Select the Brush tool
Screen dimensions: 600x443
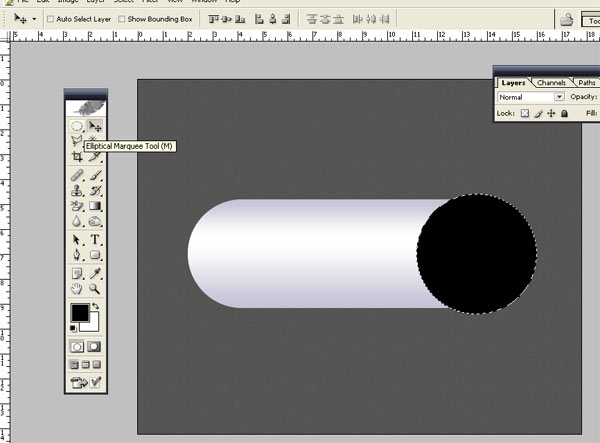95,175
